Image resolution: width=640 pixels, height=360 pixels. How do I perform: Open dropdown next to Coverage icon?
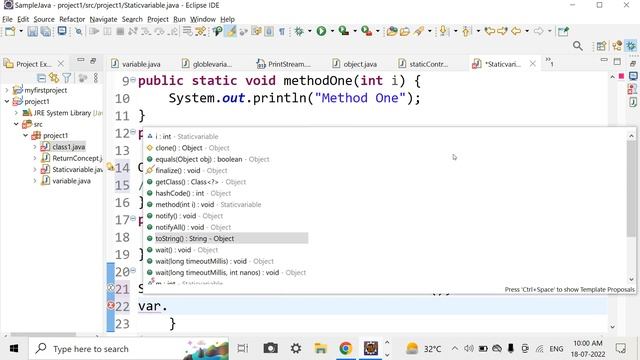pos(355,31)
